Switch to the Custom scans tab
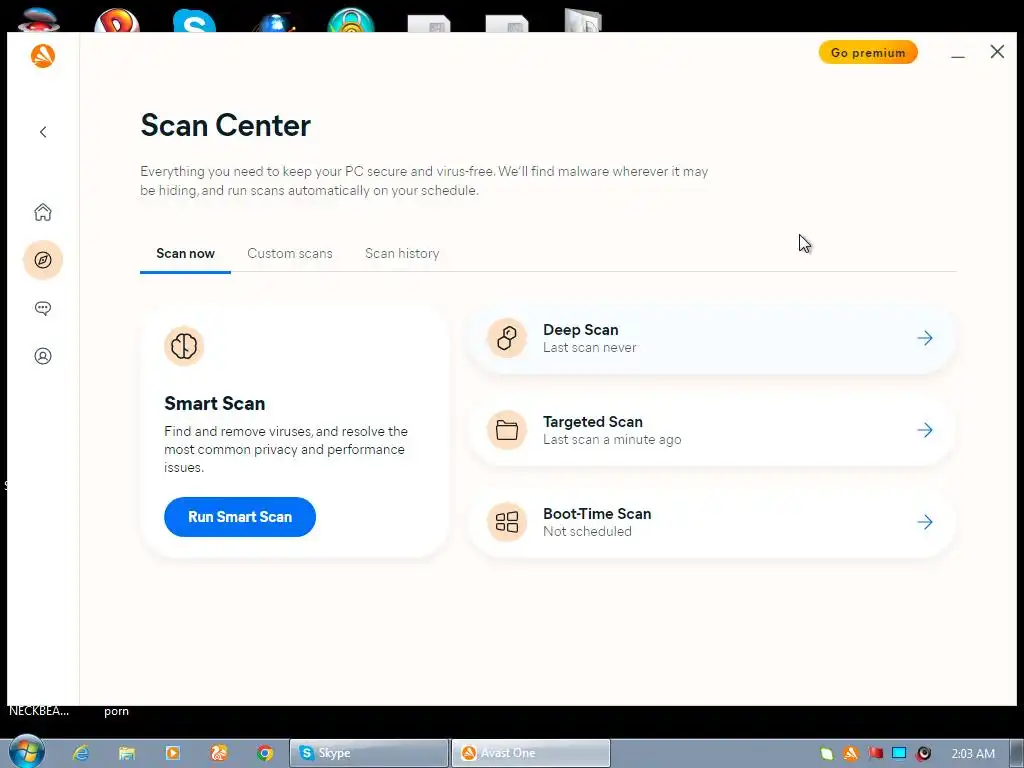 [290, 253]
